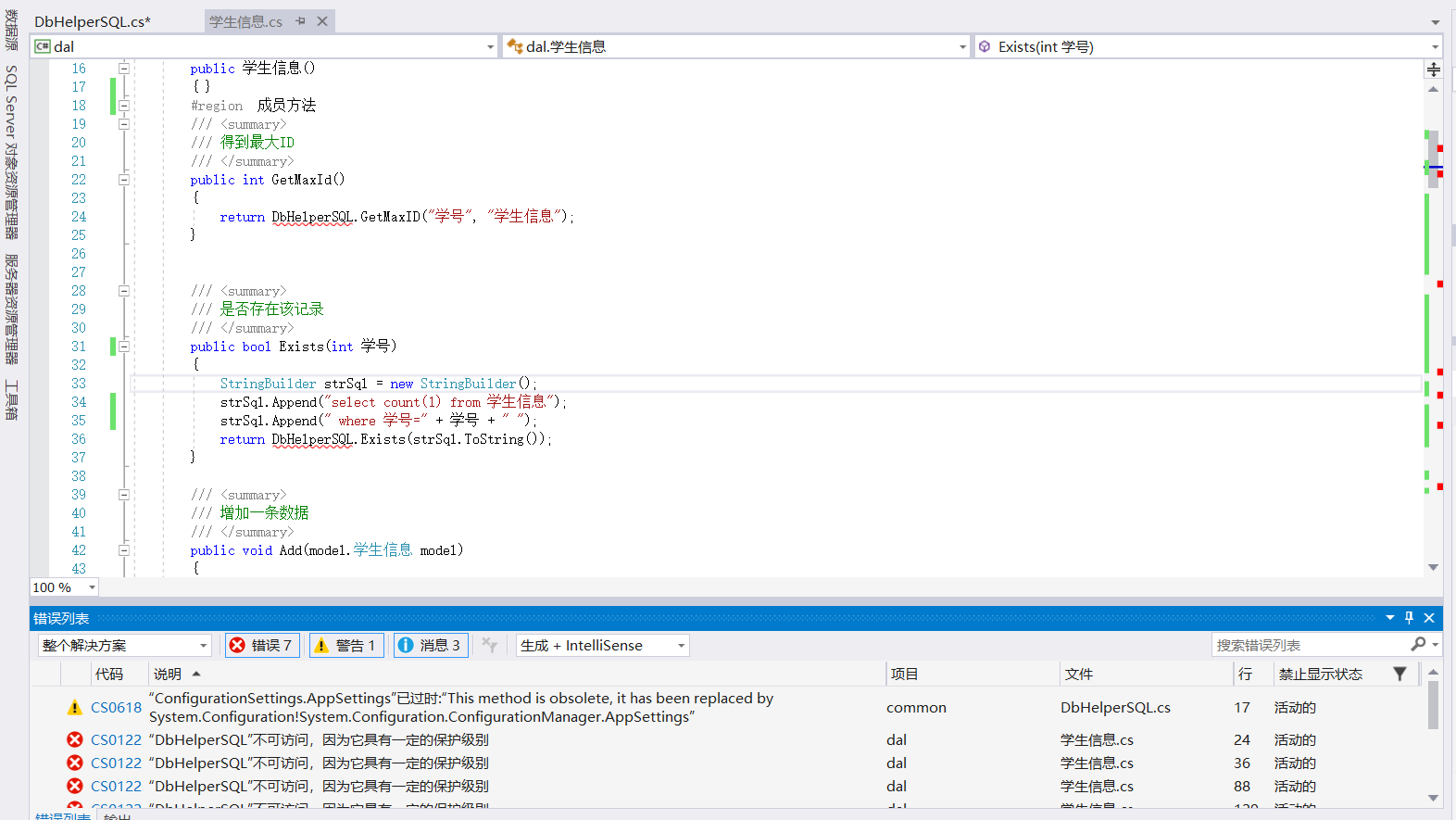This screenshot has height=820, width=1456.
Task: Click line number 33 in the gutter
Action: (x=79, y=383)
